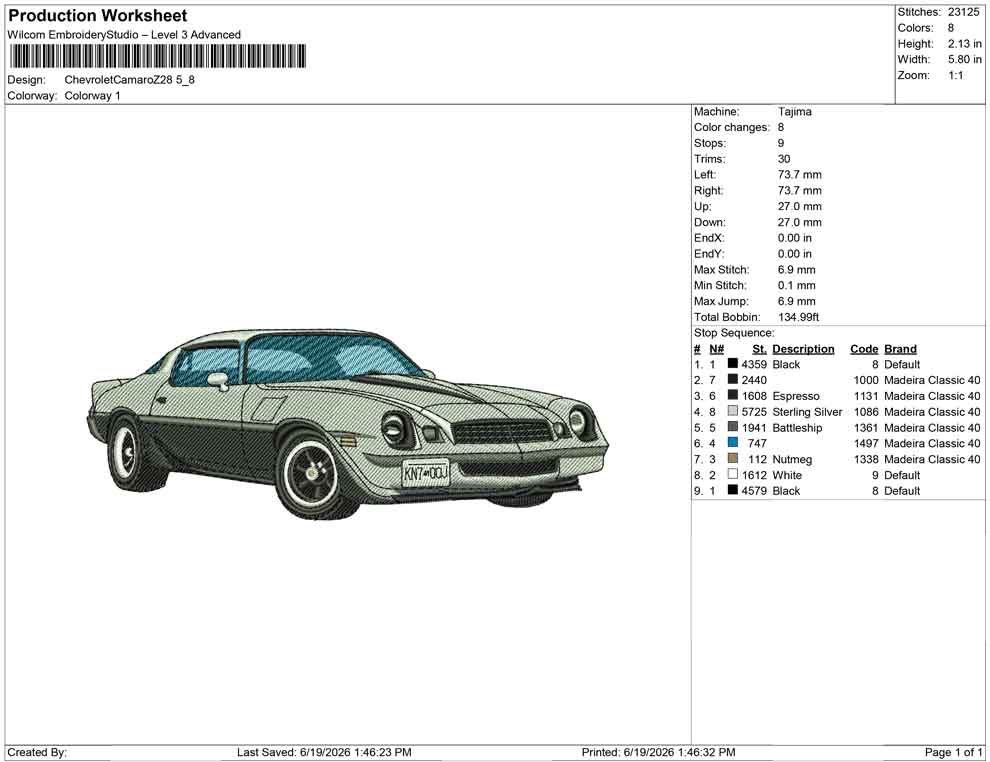Click the Min Stitch value 0.1 mm

[797, 285]
